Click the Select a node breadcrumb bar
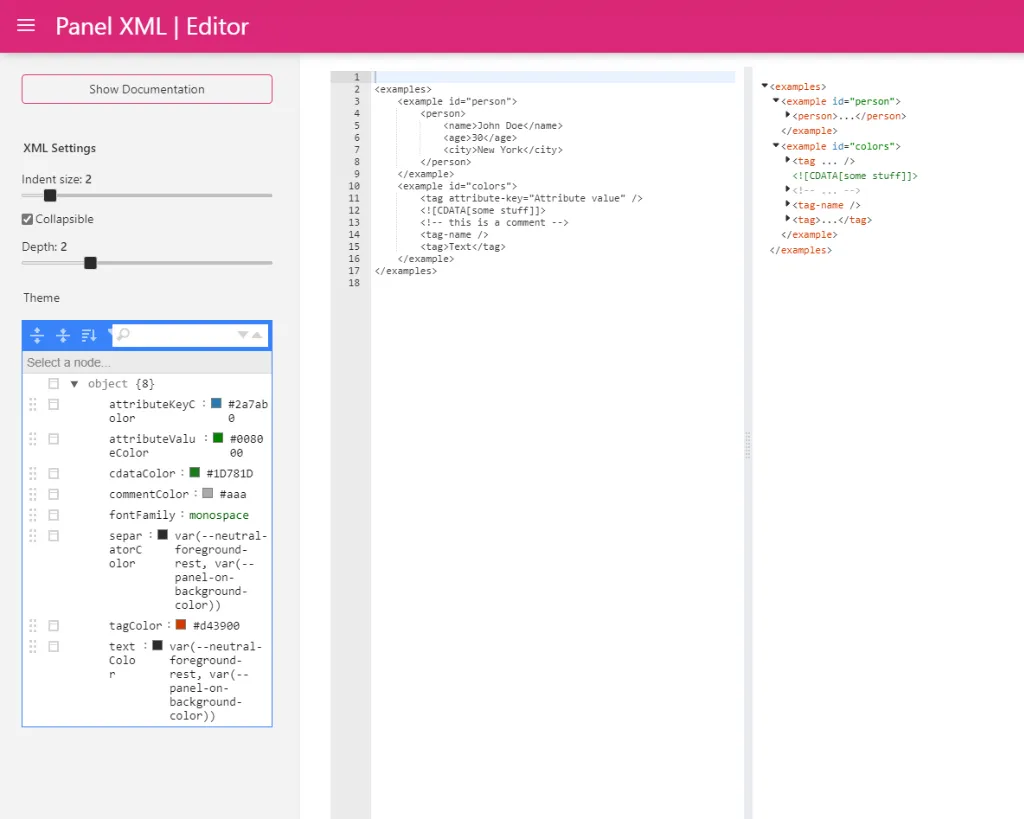1024x819 pixels. coord(147,362)
